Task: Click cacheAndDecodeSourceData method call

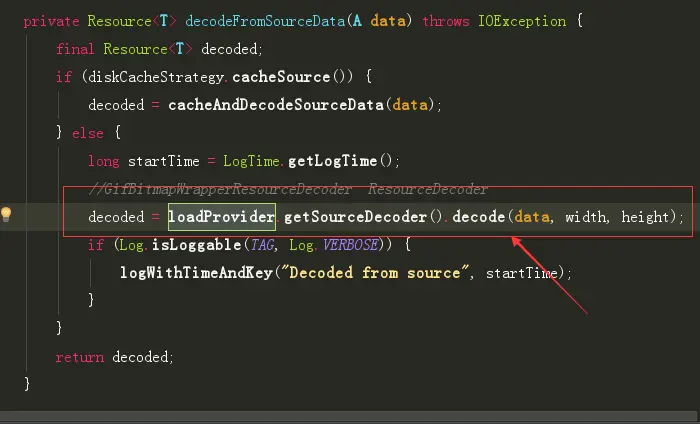Action: click(x=276, y=105)
